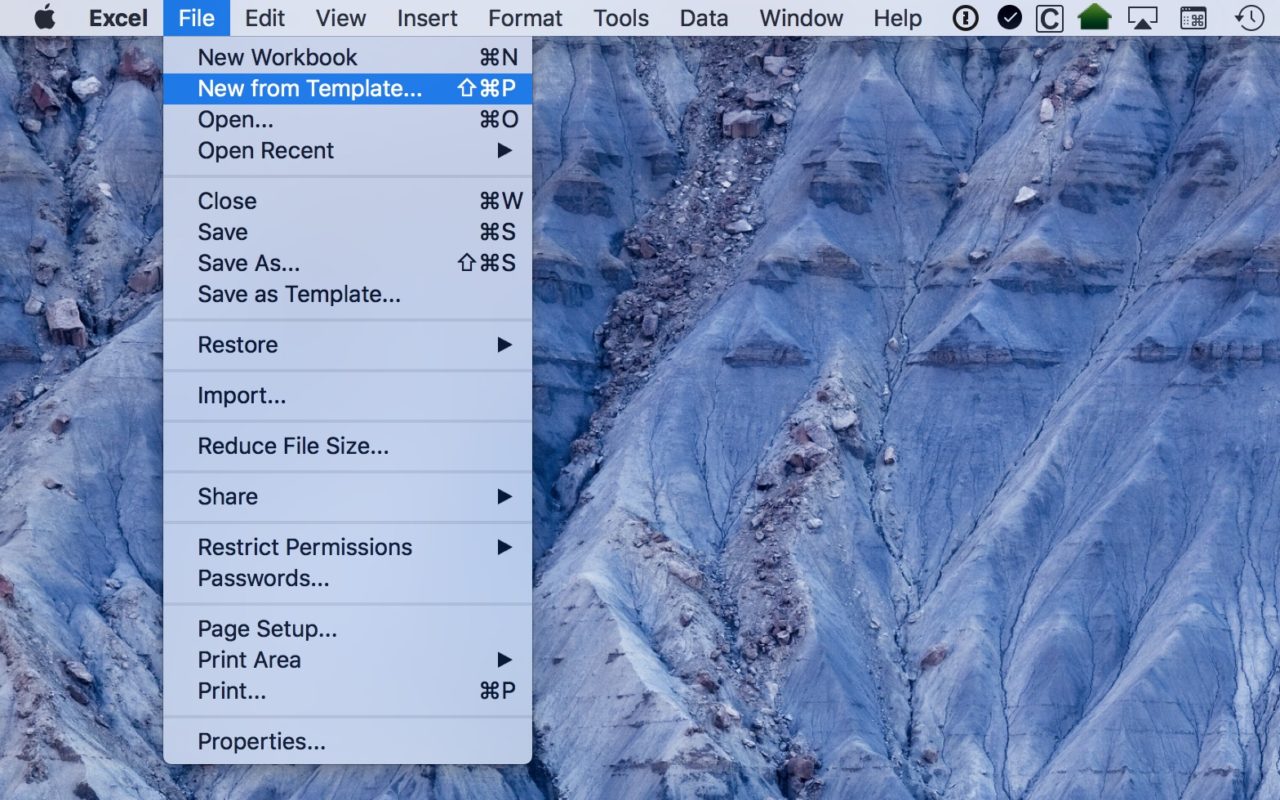1280x800 pixels.
Task: Open the Help menu
Action: pyautogui.click(x=897, y=18)
